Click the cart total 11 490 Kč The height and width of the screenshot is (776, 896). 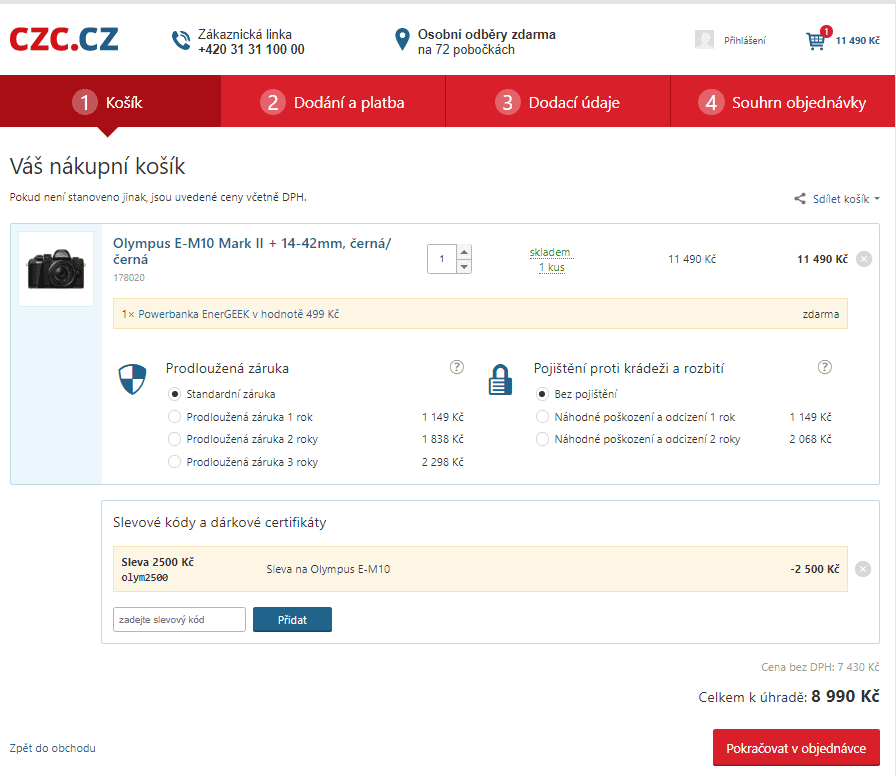tap(857, 41)
